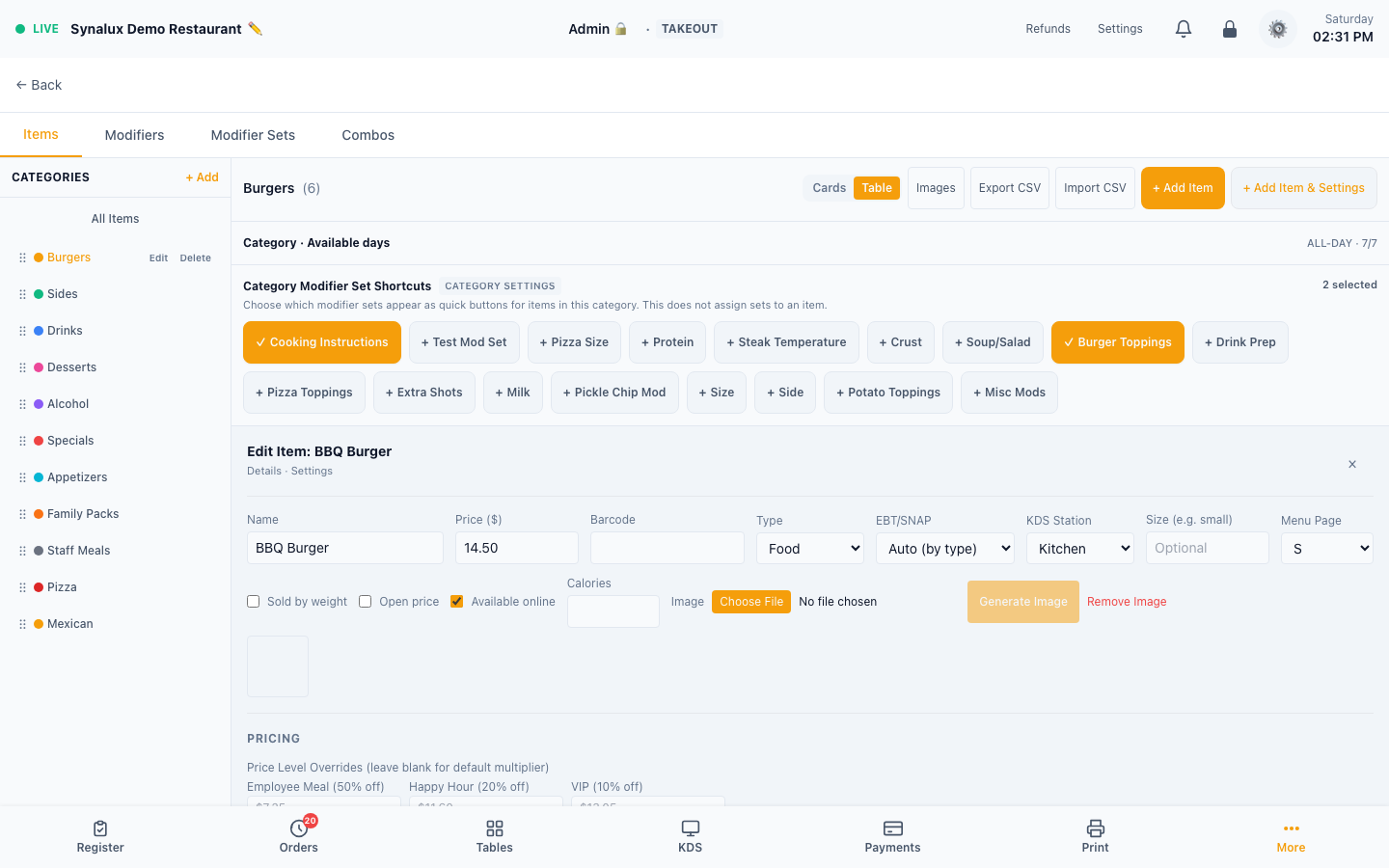
Task: Click the Choose File button
Action: [751, 602]
